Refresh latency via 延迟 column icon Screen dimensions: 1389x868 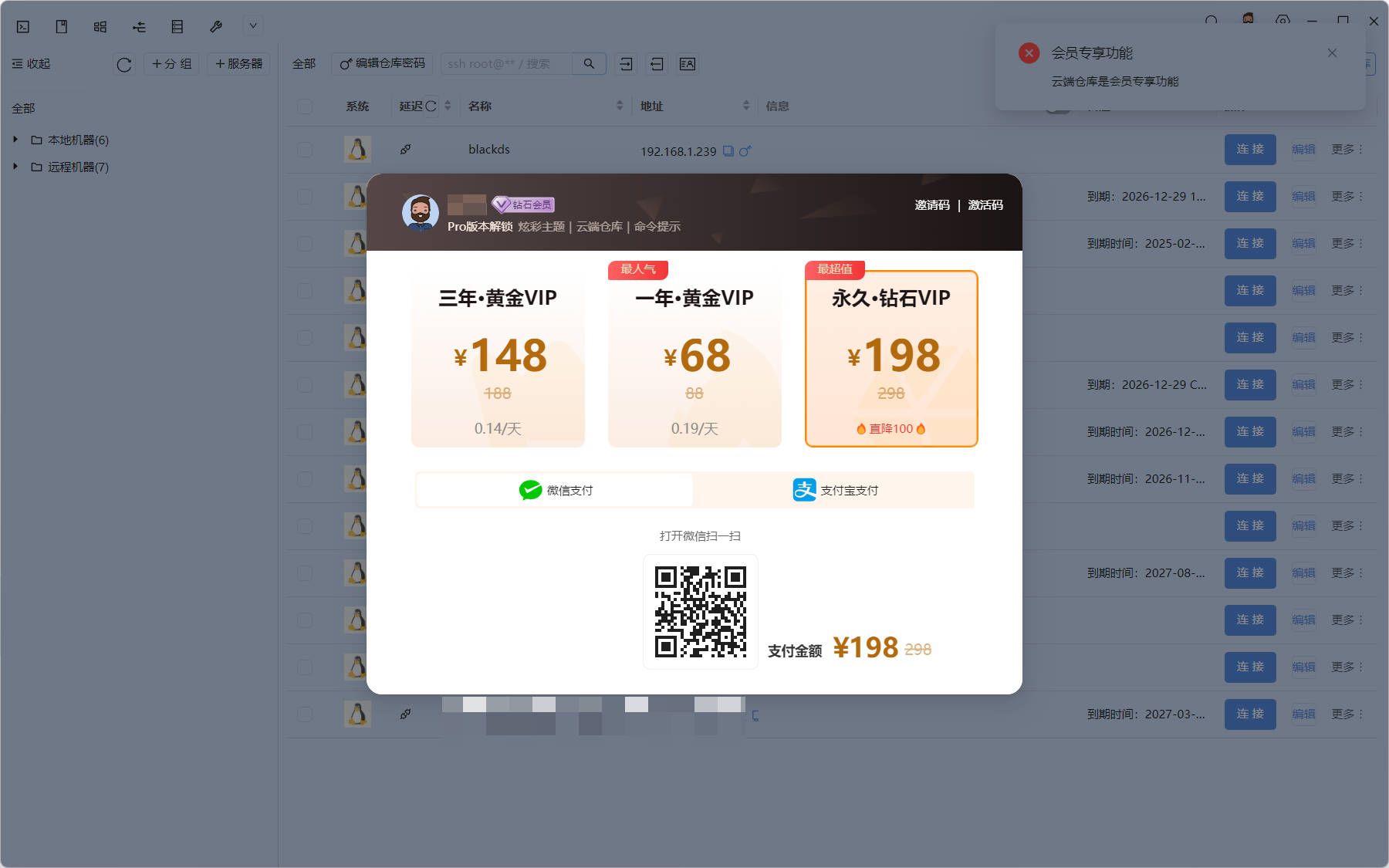tap(431, 106)
